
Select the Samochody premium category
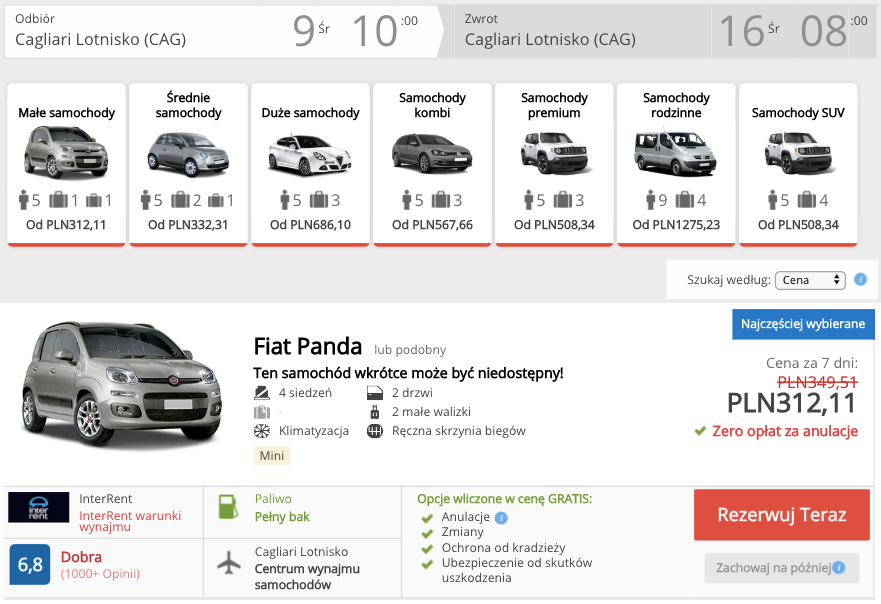click(x=554, y=165)
